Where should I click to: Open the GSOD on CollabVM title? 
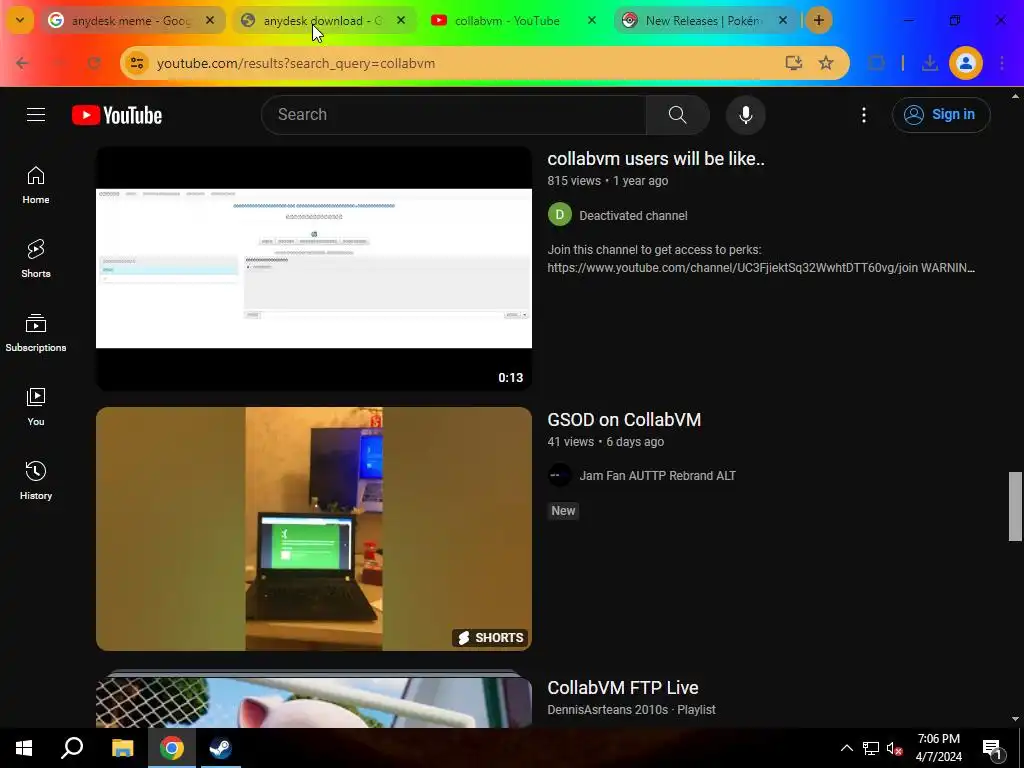click(624, 420)
